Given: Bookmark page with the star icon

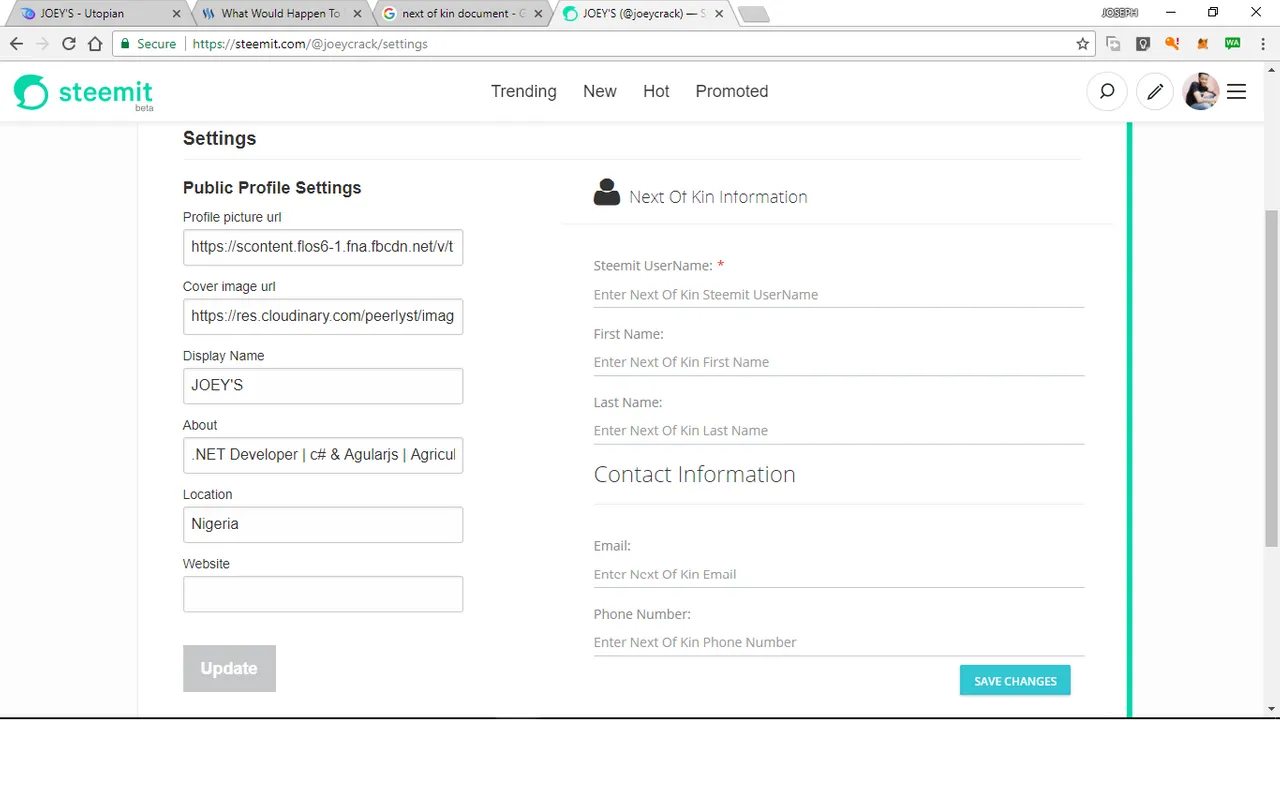Looking at the screenshot, I should click(x=1082, y=44).
